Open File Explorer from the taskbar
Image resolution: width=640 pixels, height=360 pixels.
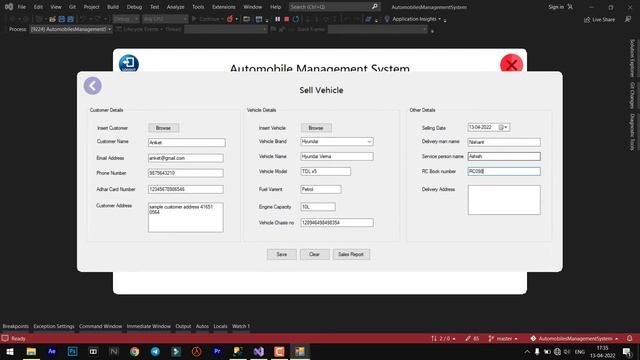[31, 351]
